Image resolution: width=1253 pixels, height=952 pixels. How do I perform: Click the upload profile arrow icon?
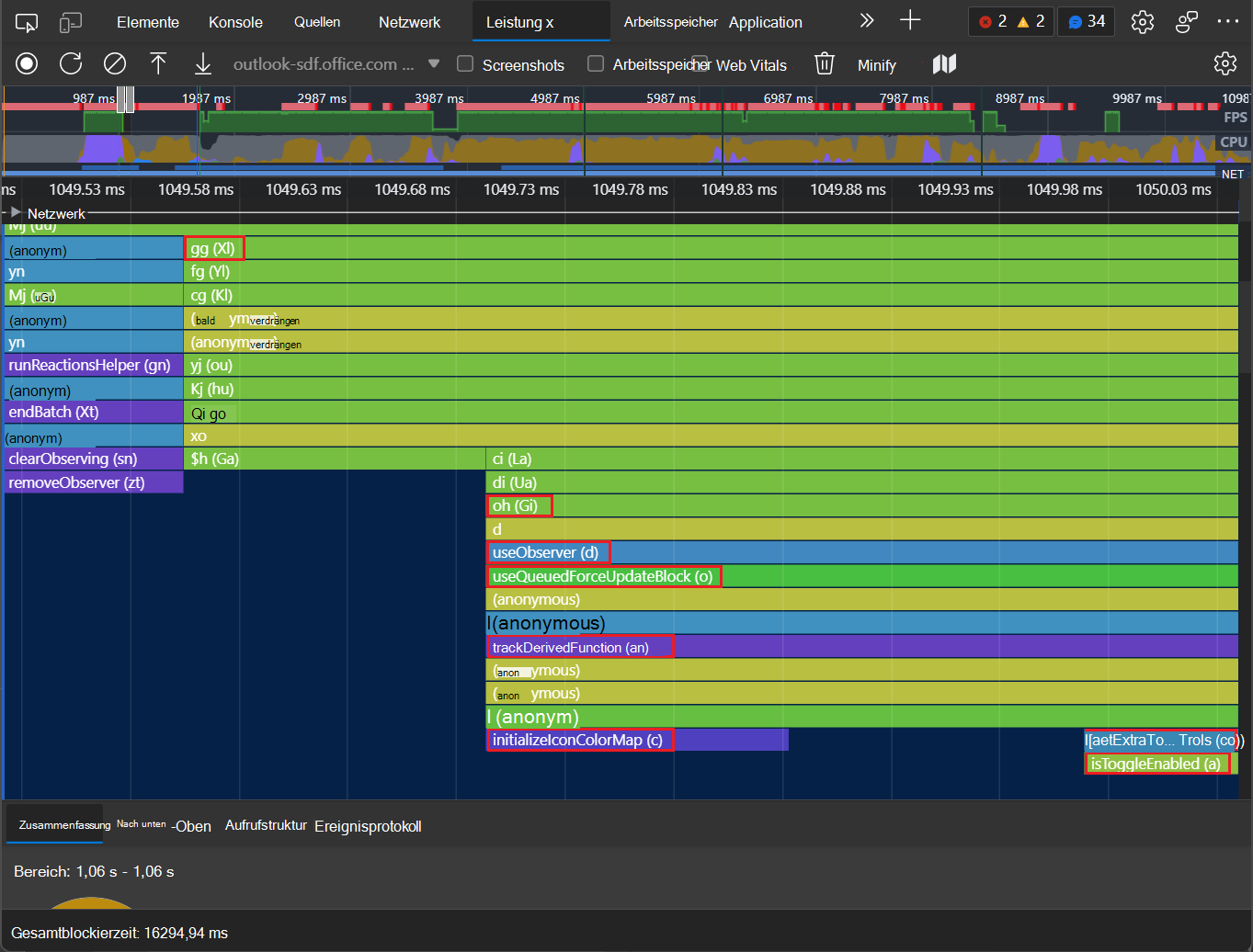158,63
